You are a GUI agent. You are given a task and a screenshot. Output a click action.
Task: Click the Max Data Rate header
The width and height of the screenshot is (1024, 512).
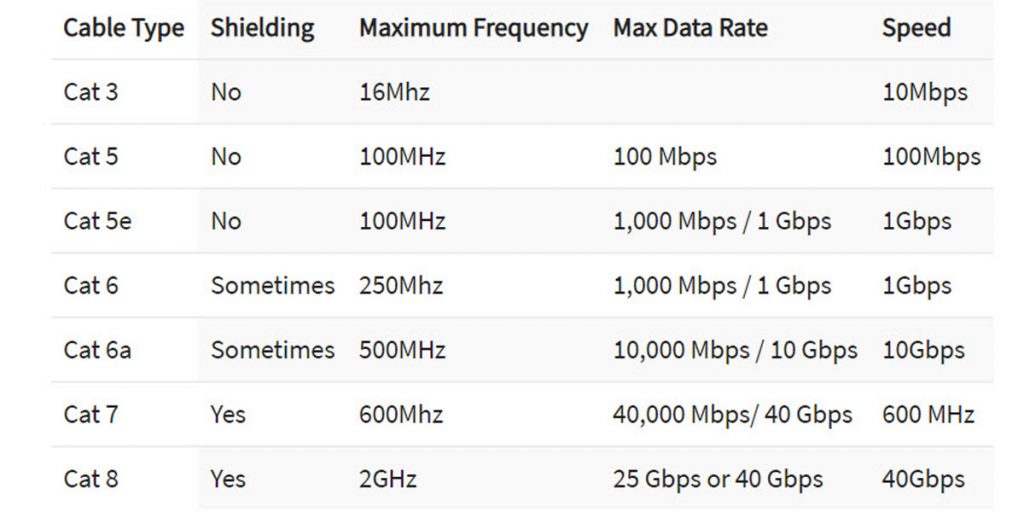click(x=690, y=28)
